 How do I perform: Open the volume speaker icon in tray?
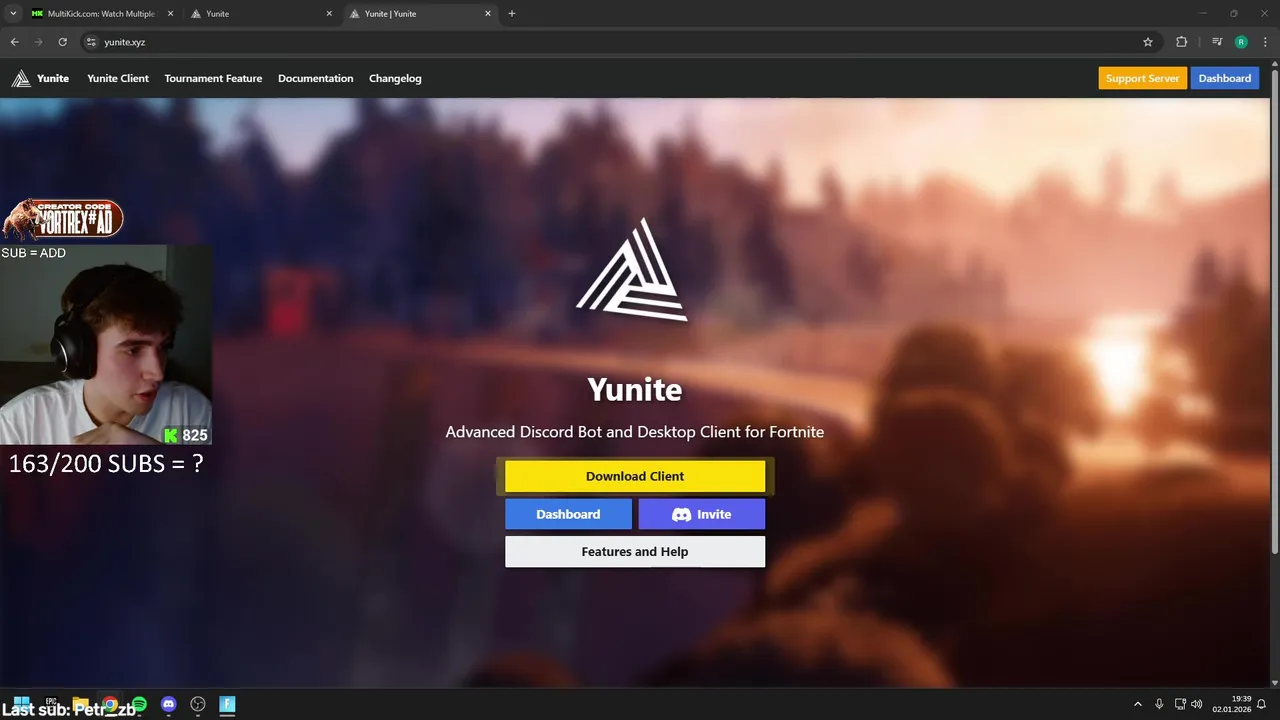pyautogui.click(x=1197, y=705)
